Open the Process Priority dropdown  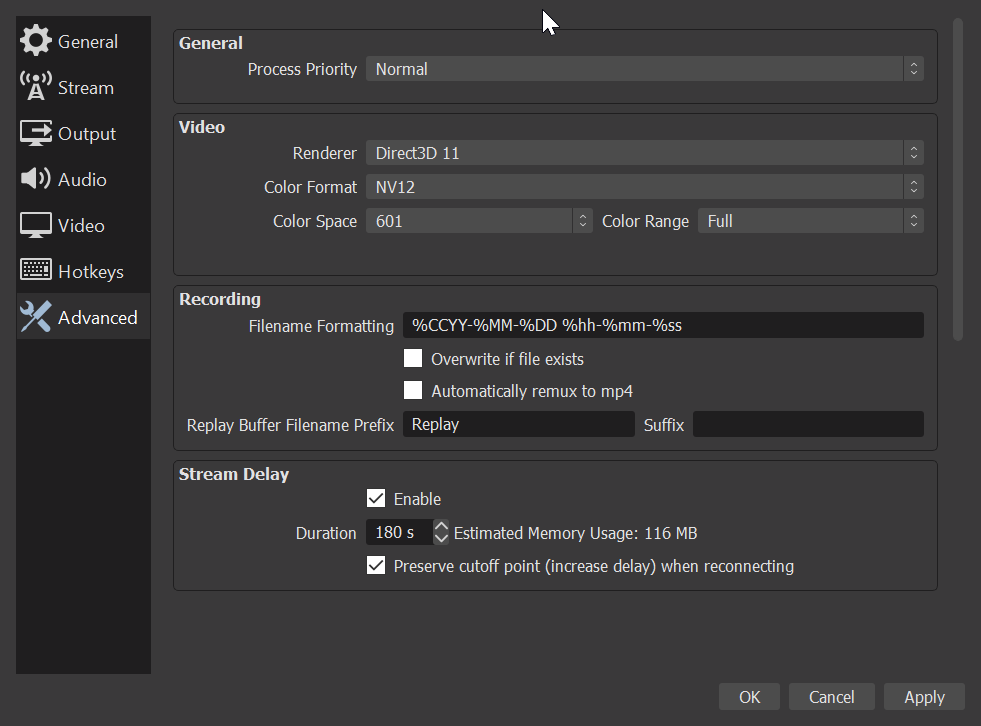[643, 69]
